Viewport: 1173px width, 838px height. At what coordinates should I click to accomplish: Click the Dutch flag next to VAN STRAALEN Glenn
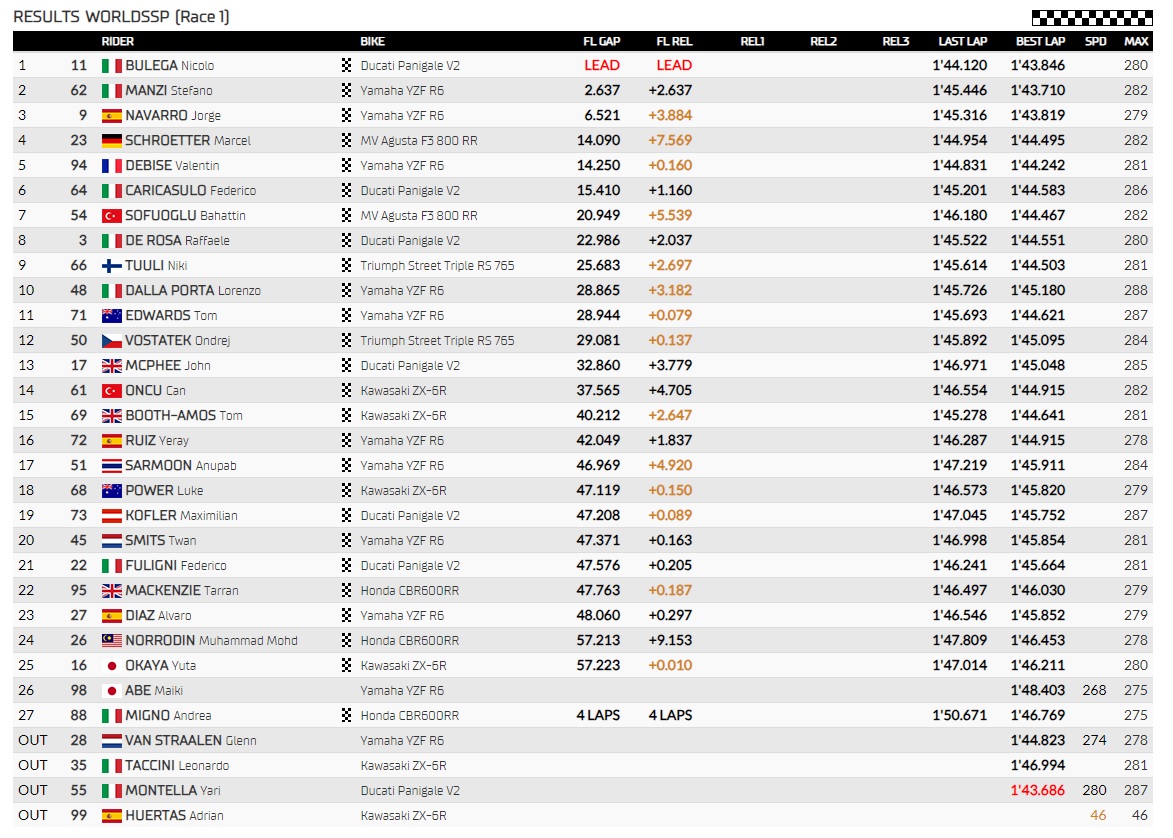111,741
